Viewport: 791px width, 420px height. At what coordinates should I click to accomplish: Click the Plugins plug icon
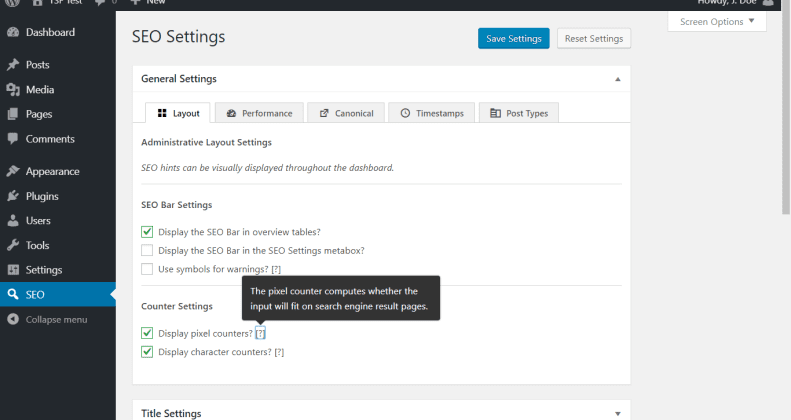click(x=13, y=196)
